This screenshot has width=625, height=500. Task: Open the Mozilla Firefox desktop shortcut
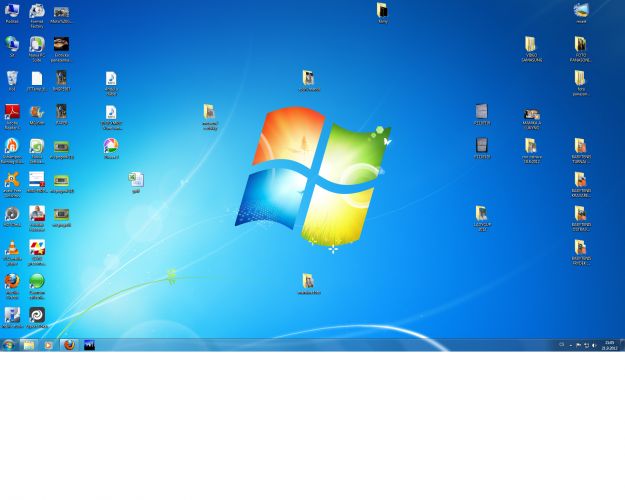12,286
